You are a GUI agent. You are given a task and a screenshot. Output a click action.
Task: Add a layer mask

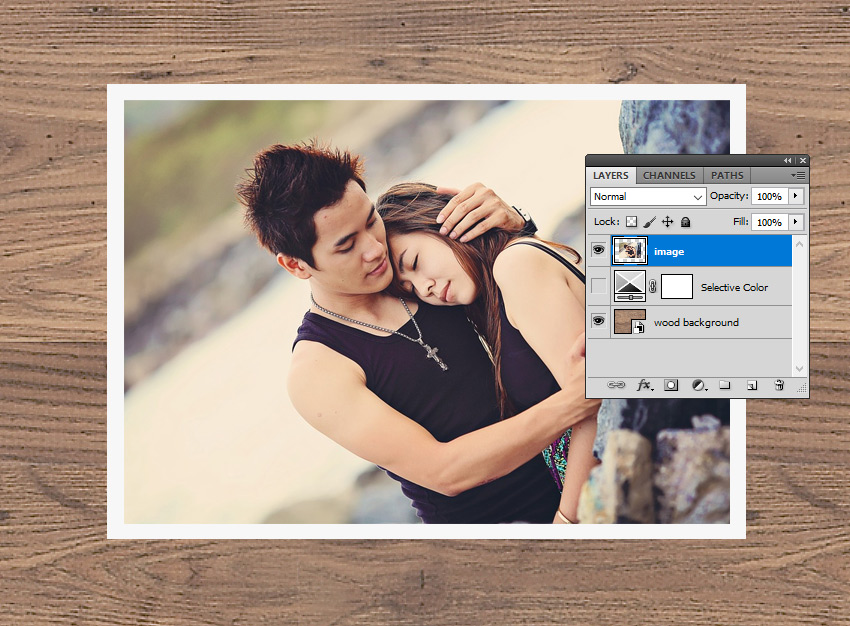pos(672,385)
